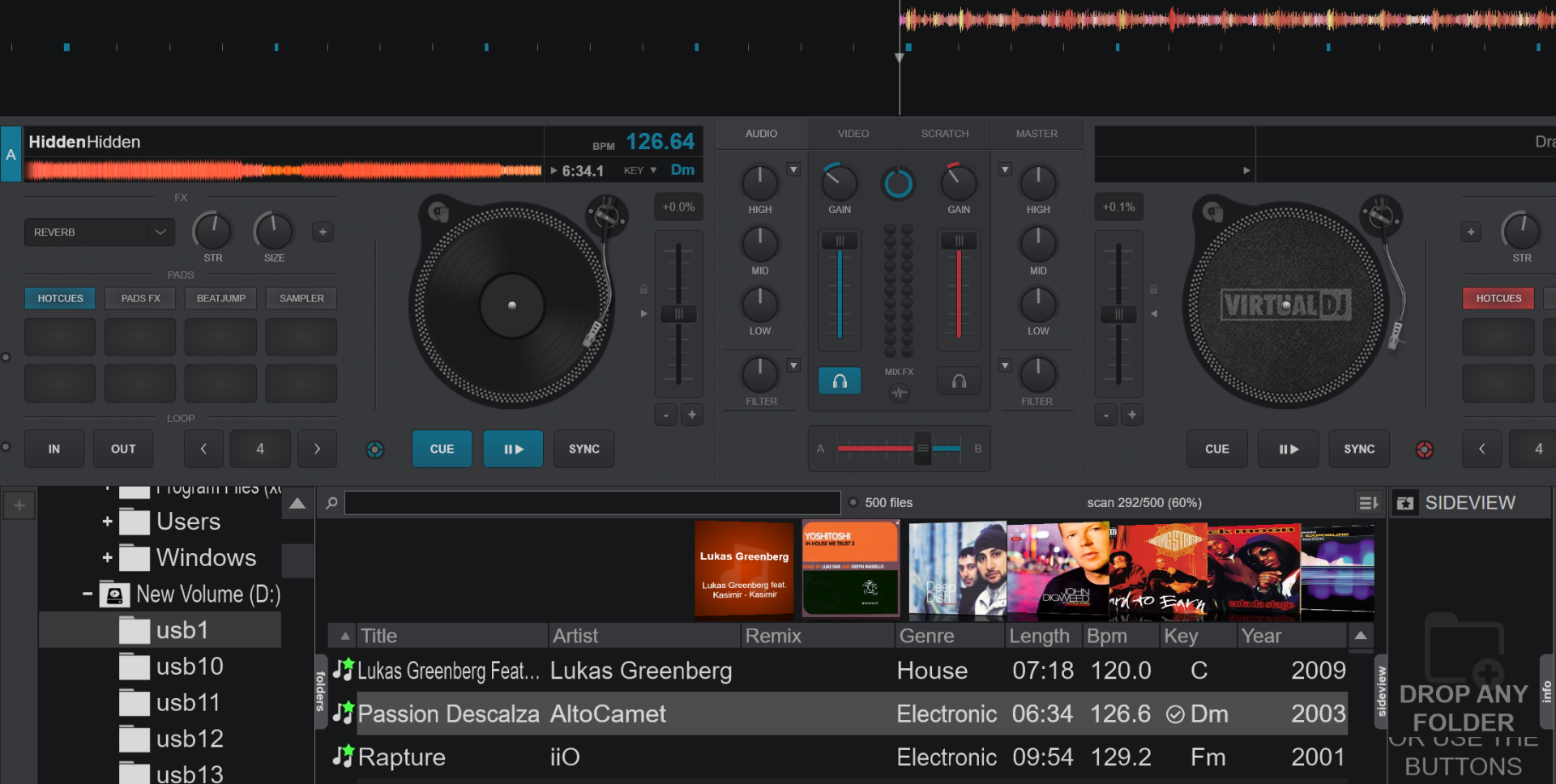This screenshot has width=1556, height=784.
Task: Click the deck A headphone cue icon
Action: [840, 381]
